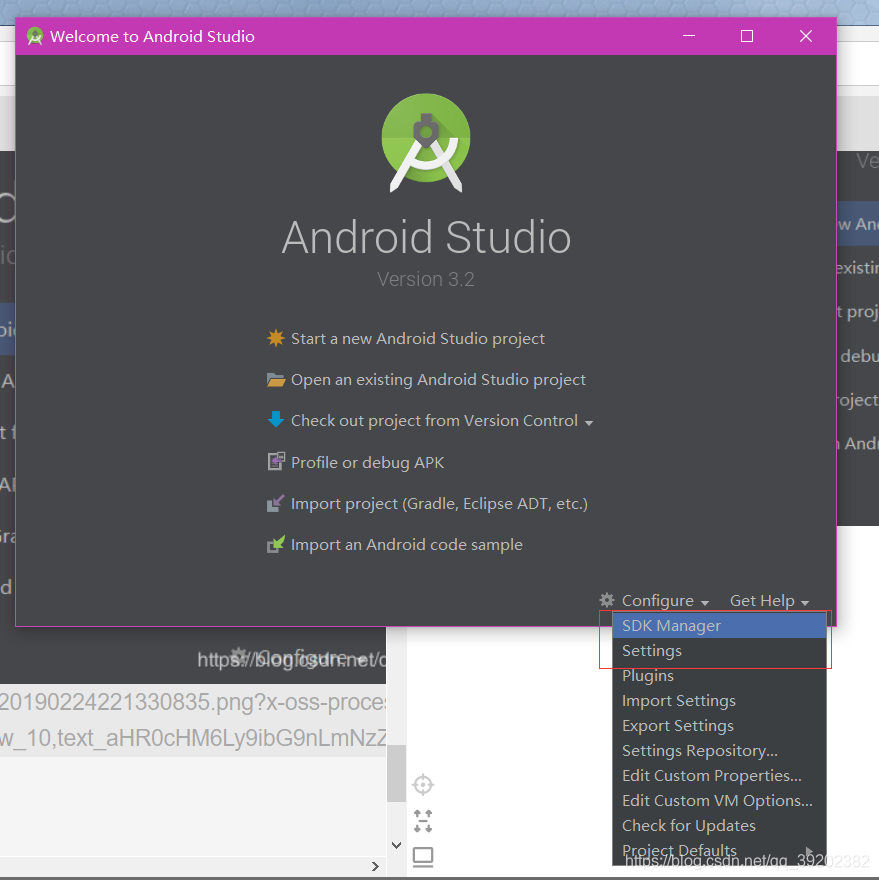Click the open folder icon for existing project
The width and height of the screenshot is (879, 880).
276,380
